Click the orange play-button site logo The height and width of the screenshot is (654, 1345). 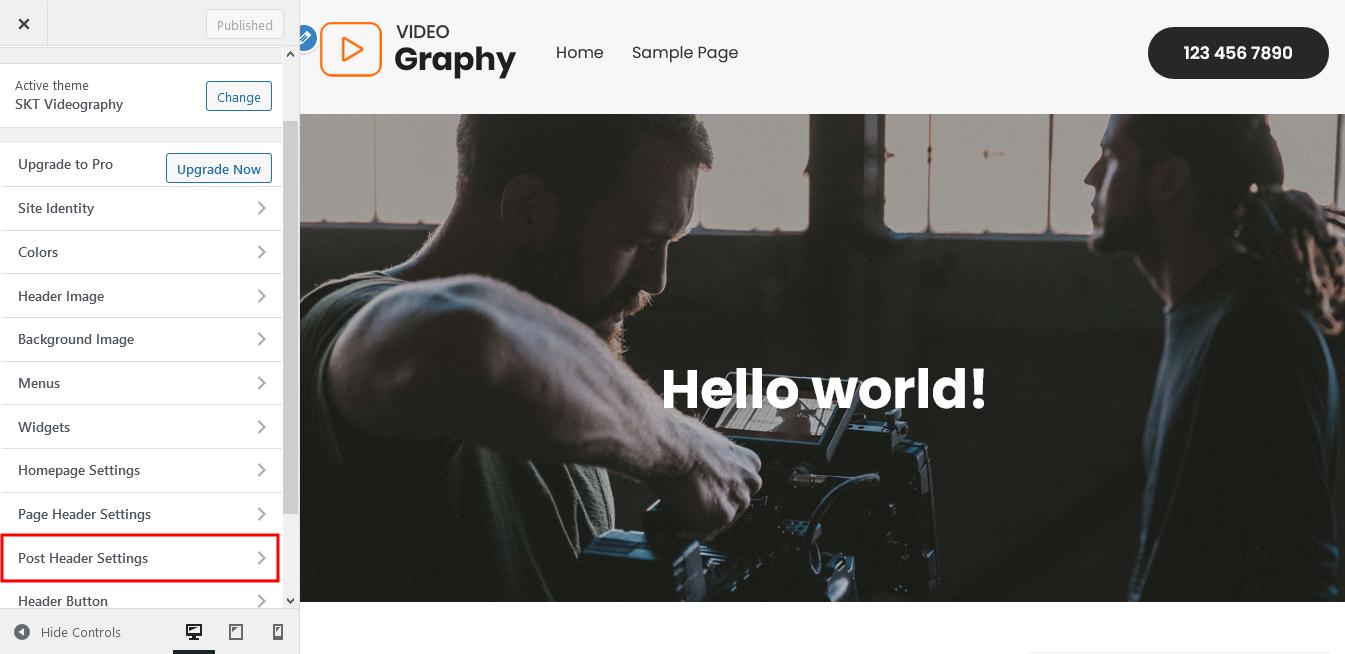[x=351, y=49]
